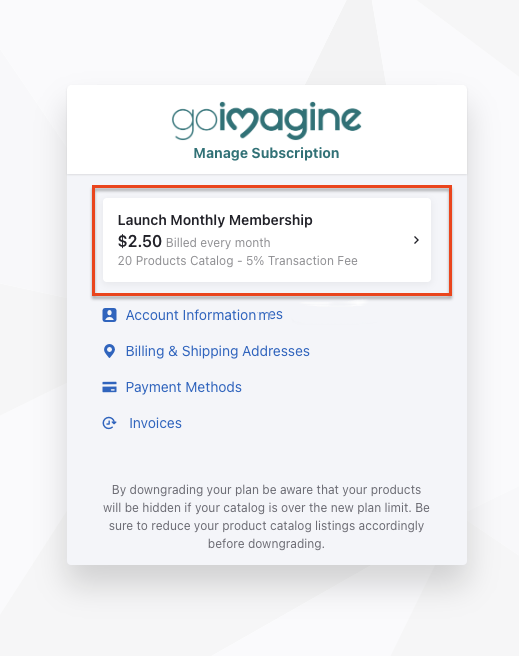519x656 pixels.
Task: Click the Invoices clock-arrow icon
Action: [110, 423]
